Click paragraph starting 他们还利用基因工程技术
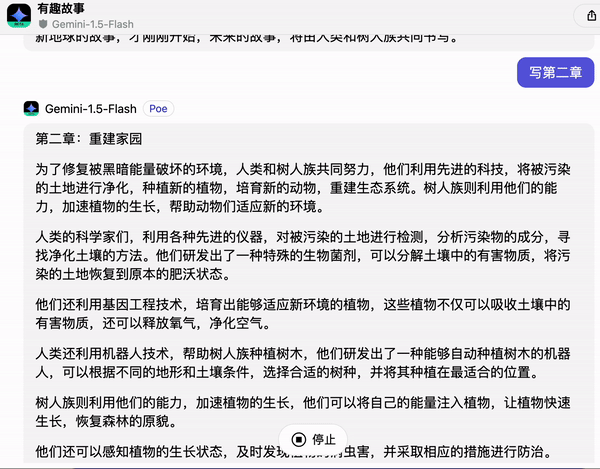Viewport: 600px width, 469px height. click(303, 314)
